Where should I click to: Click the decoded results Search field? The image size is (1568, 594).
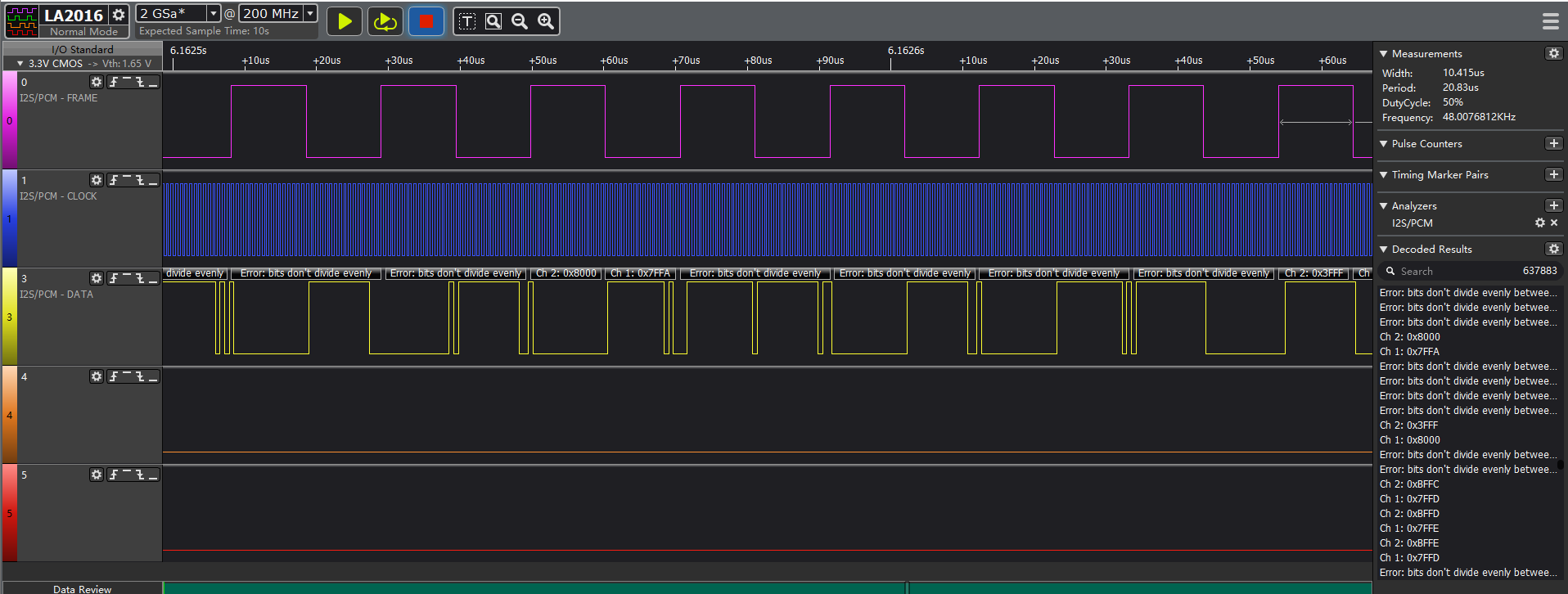1470,271
